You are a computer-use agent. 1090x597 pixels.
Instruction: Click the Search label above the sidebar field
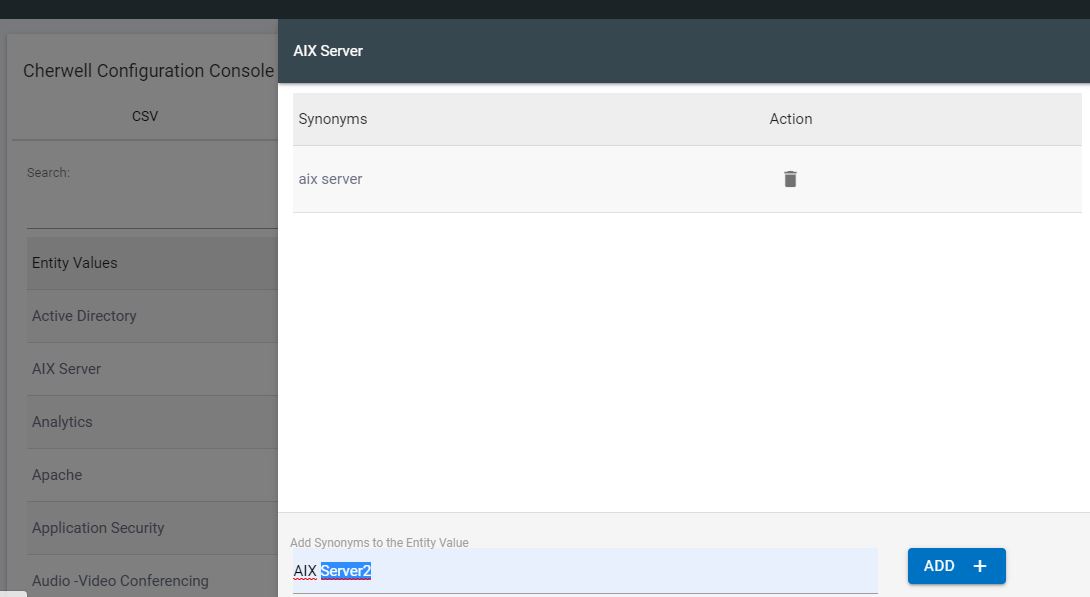tap(48, 173)
